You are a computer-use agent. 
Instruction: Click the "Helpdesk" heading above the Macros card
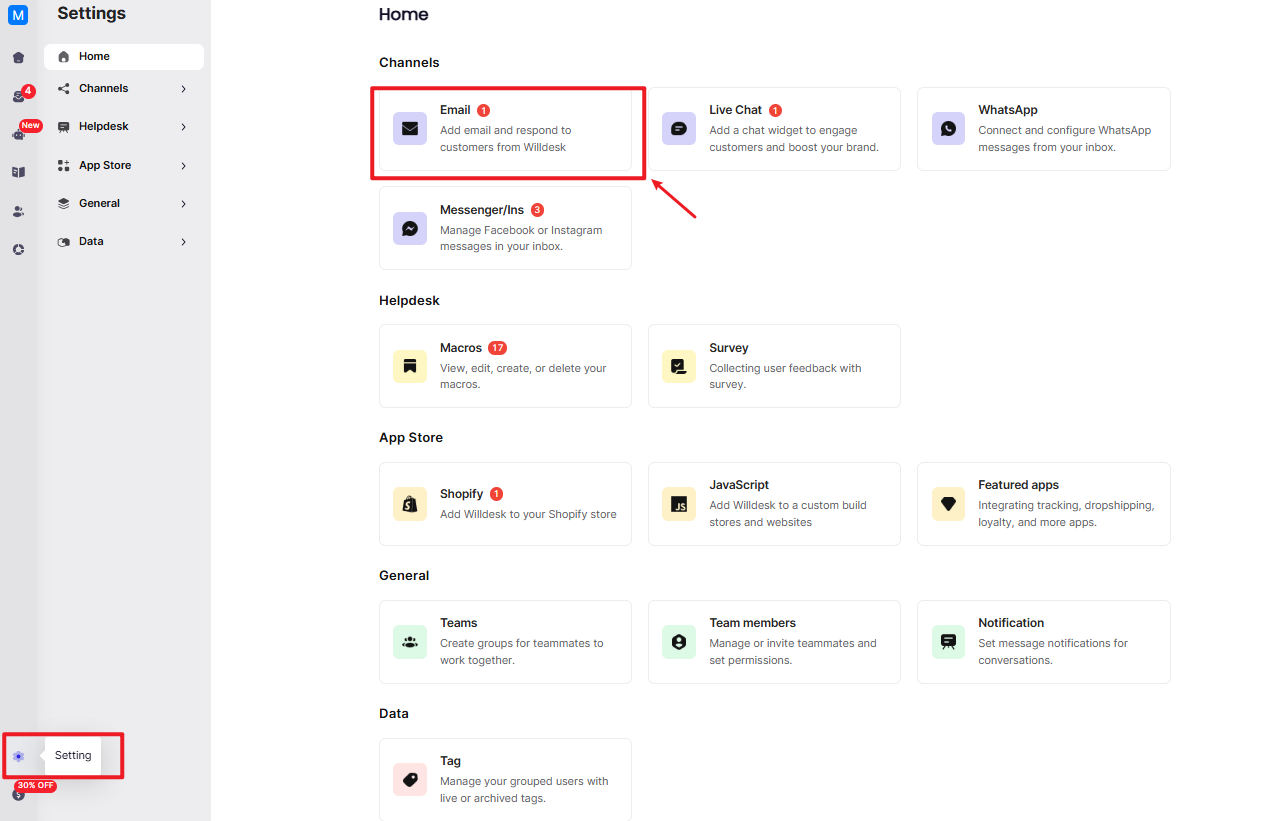pos(409,300)
